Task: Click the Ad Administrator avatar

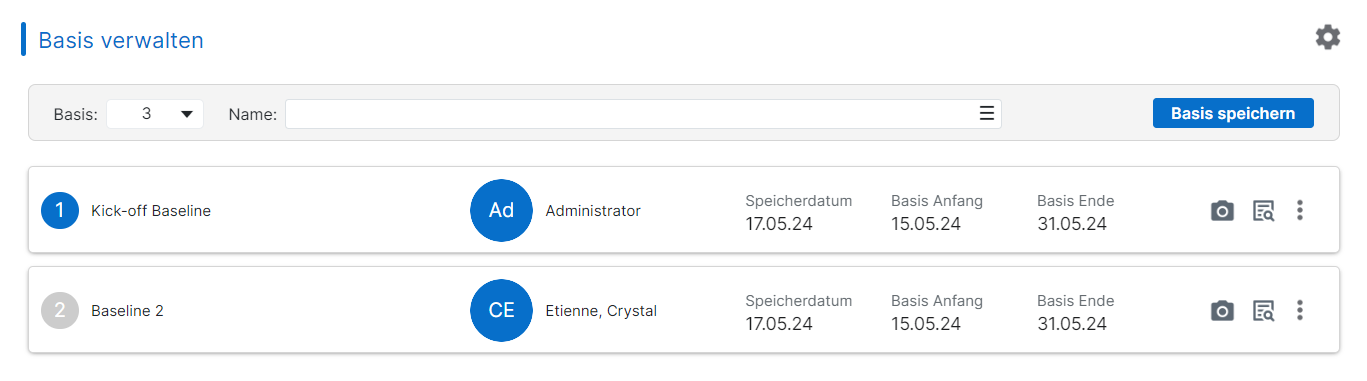Action: coord(501,210)
